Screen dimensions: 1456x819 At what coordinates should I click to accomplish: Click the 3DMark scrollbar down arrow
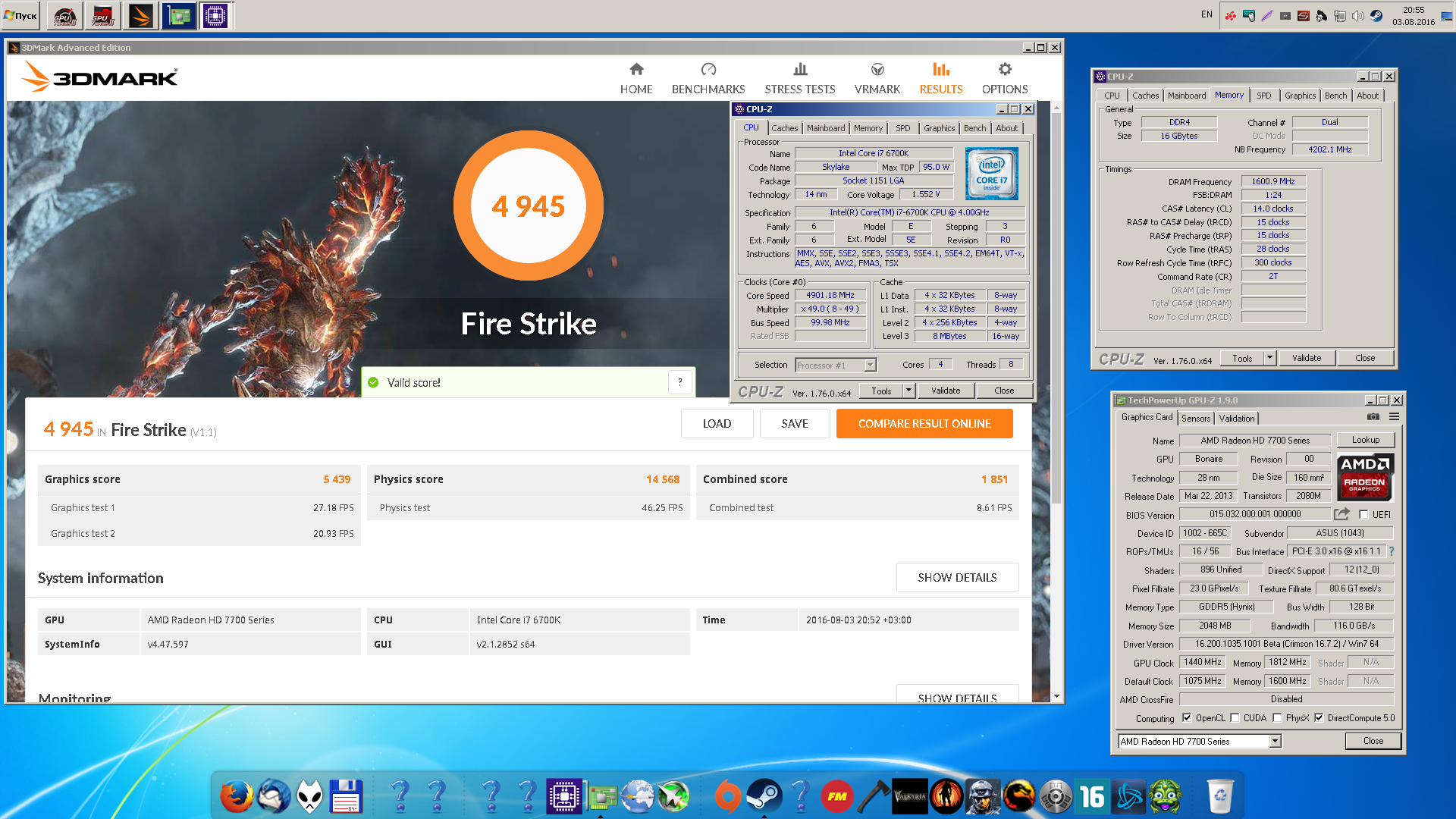[1056, 696]
